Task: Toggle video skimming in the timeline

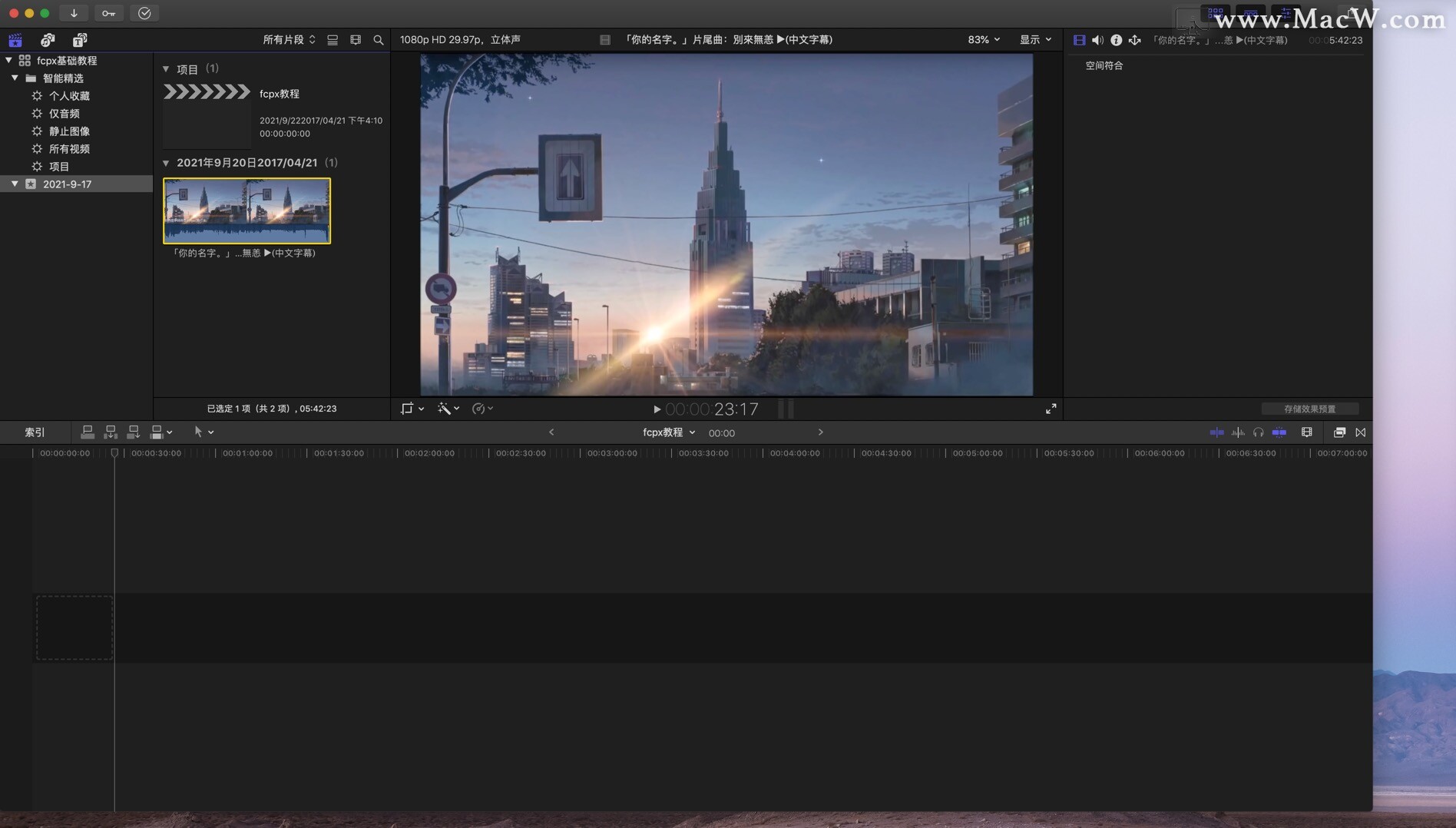Action: [x=1216, y=432]
